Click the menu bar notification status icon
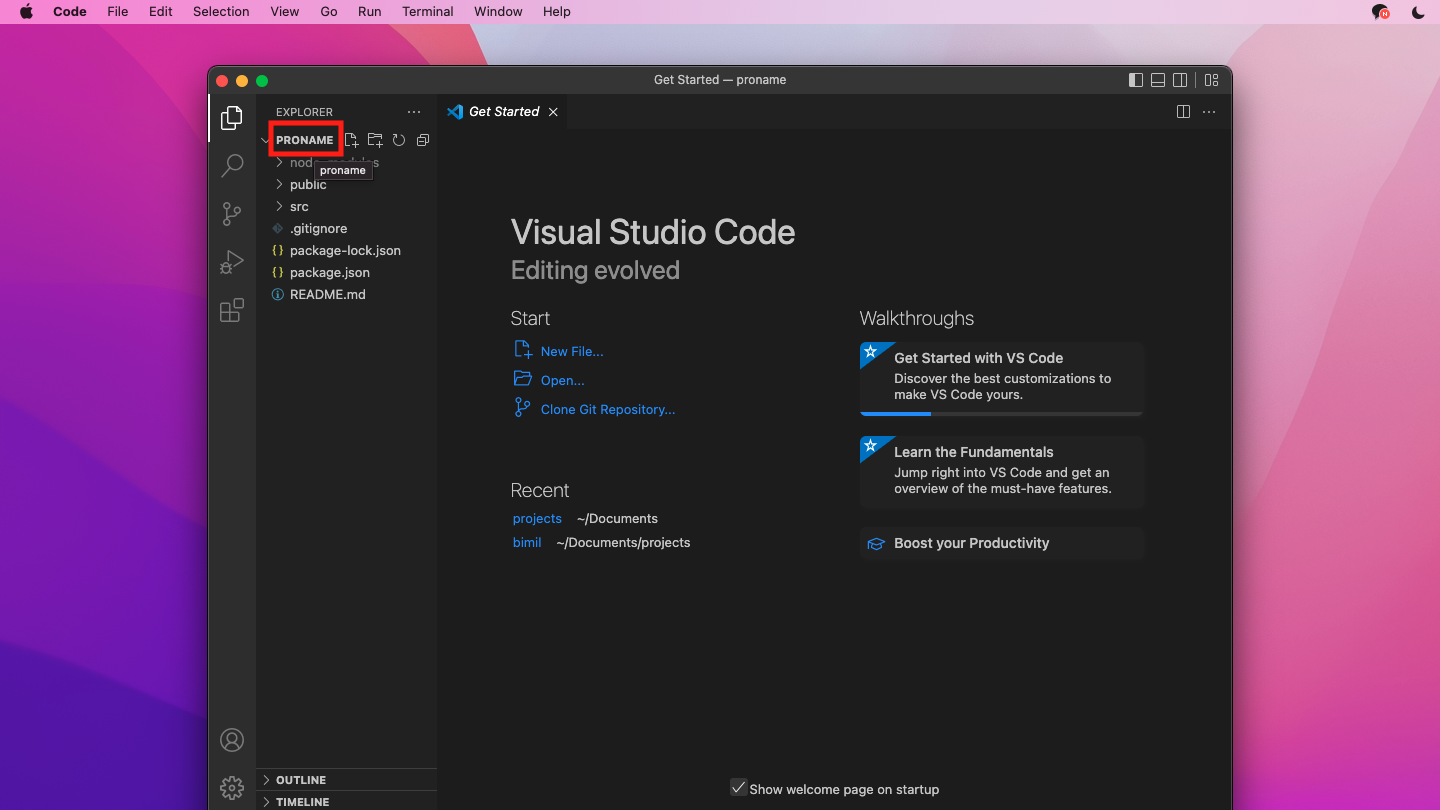This screenshot has width=1440, height=810. tap(1381, 12)
